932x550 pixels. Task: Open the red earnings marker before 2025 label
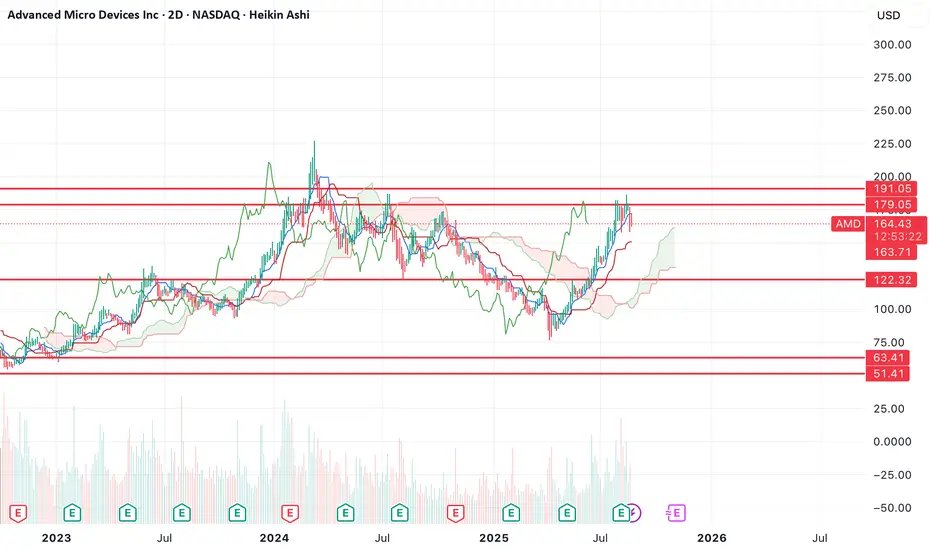tap(455, 513)
